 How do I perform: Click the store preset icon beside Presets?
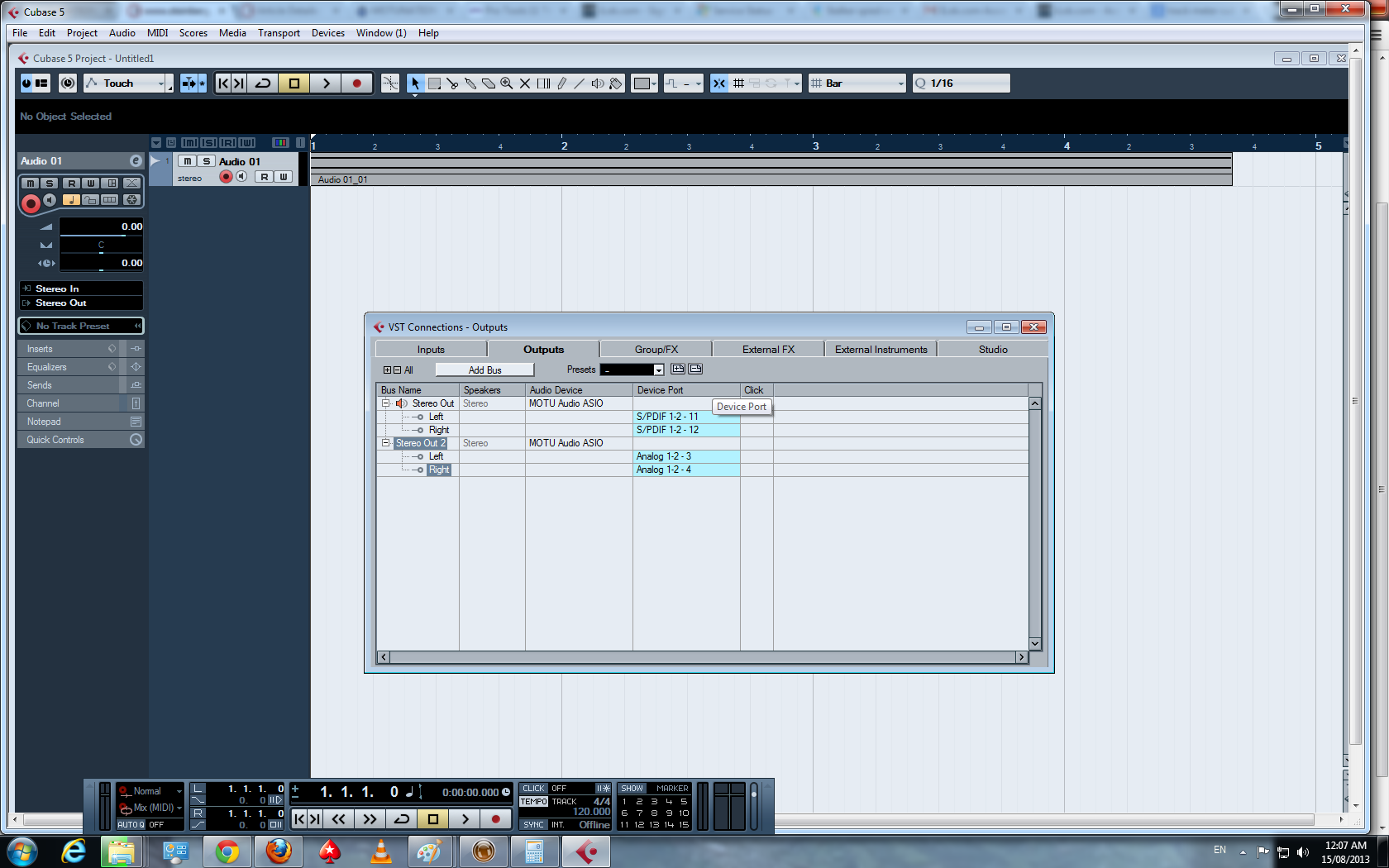coord(678,369)
